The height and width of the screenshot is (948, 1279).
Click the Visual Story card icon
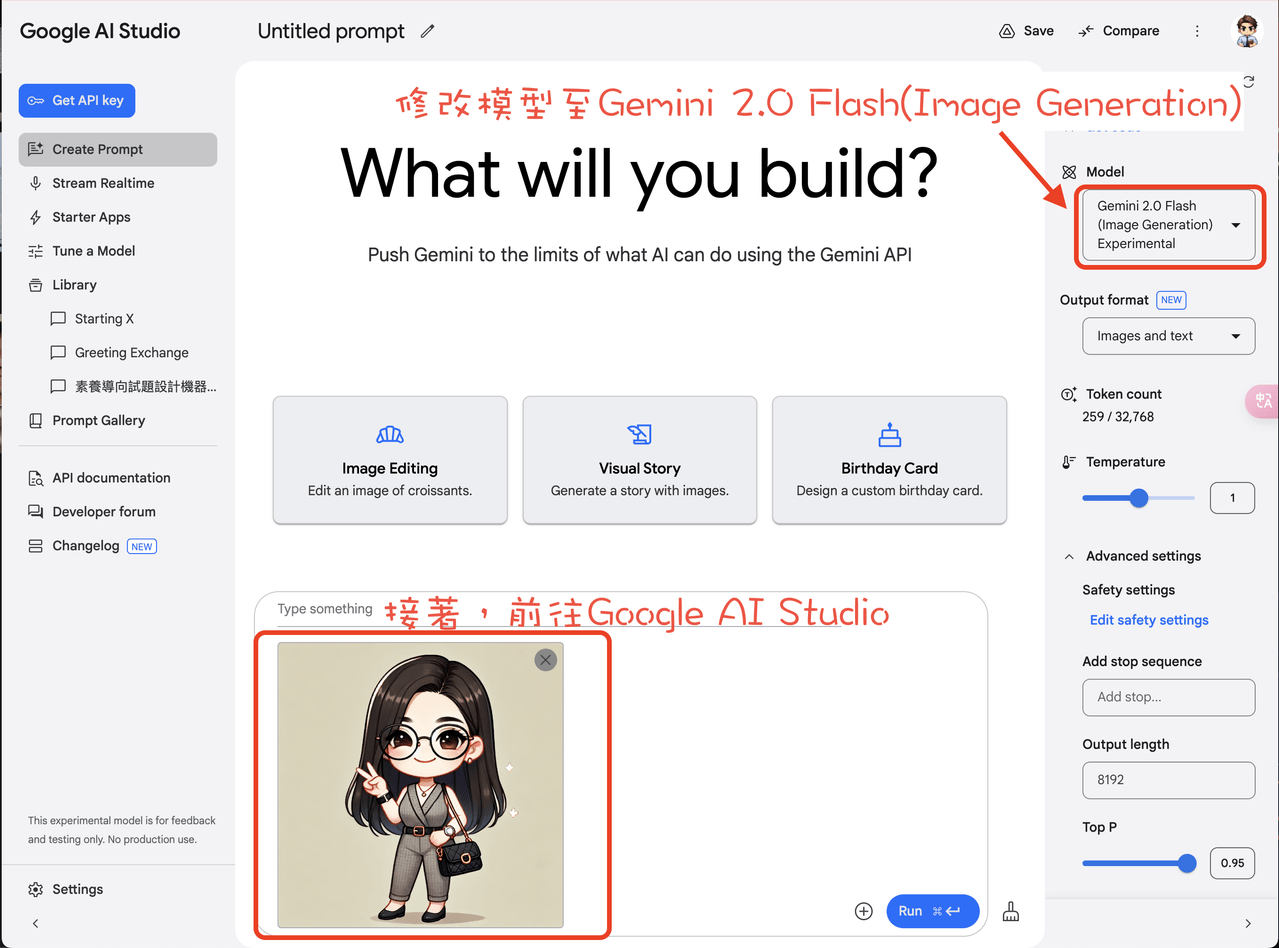(x=640, y=434)
